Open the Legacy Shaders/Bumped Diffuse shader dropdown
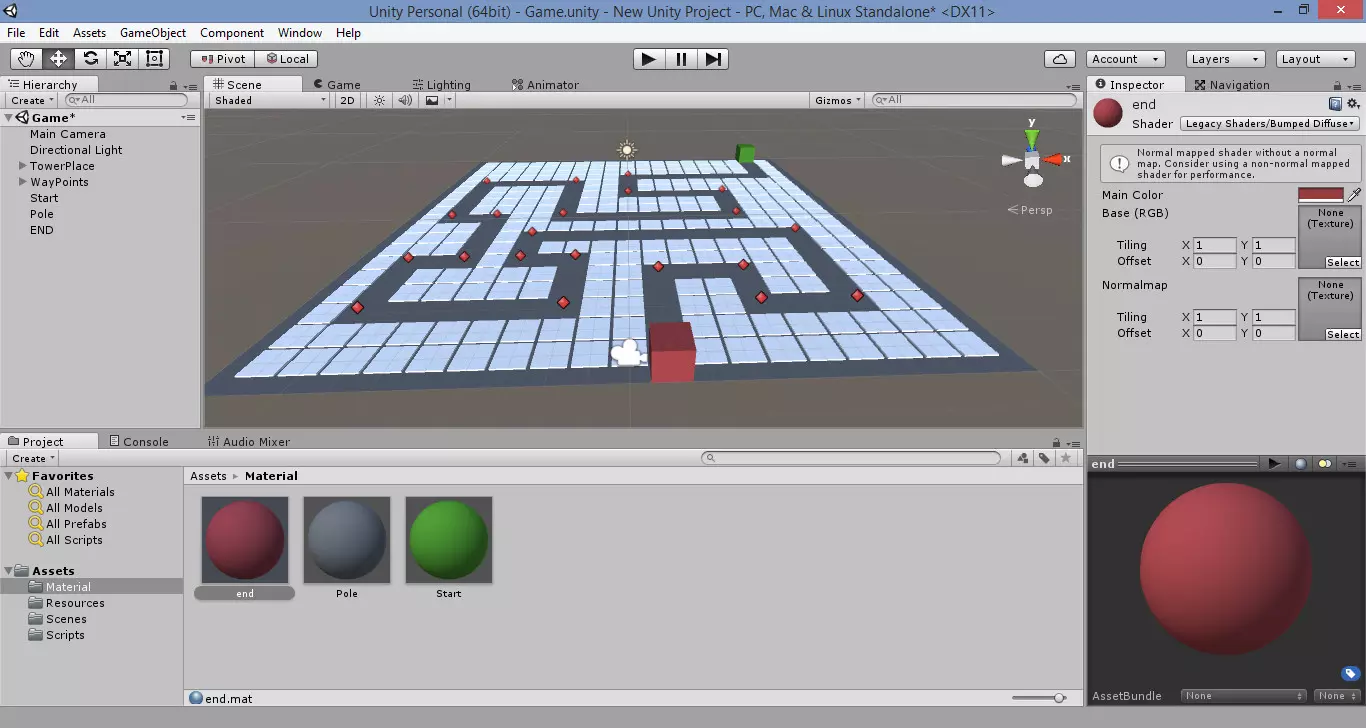1366x728 pixels. tap(1269, 124)
